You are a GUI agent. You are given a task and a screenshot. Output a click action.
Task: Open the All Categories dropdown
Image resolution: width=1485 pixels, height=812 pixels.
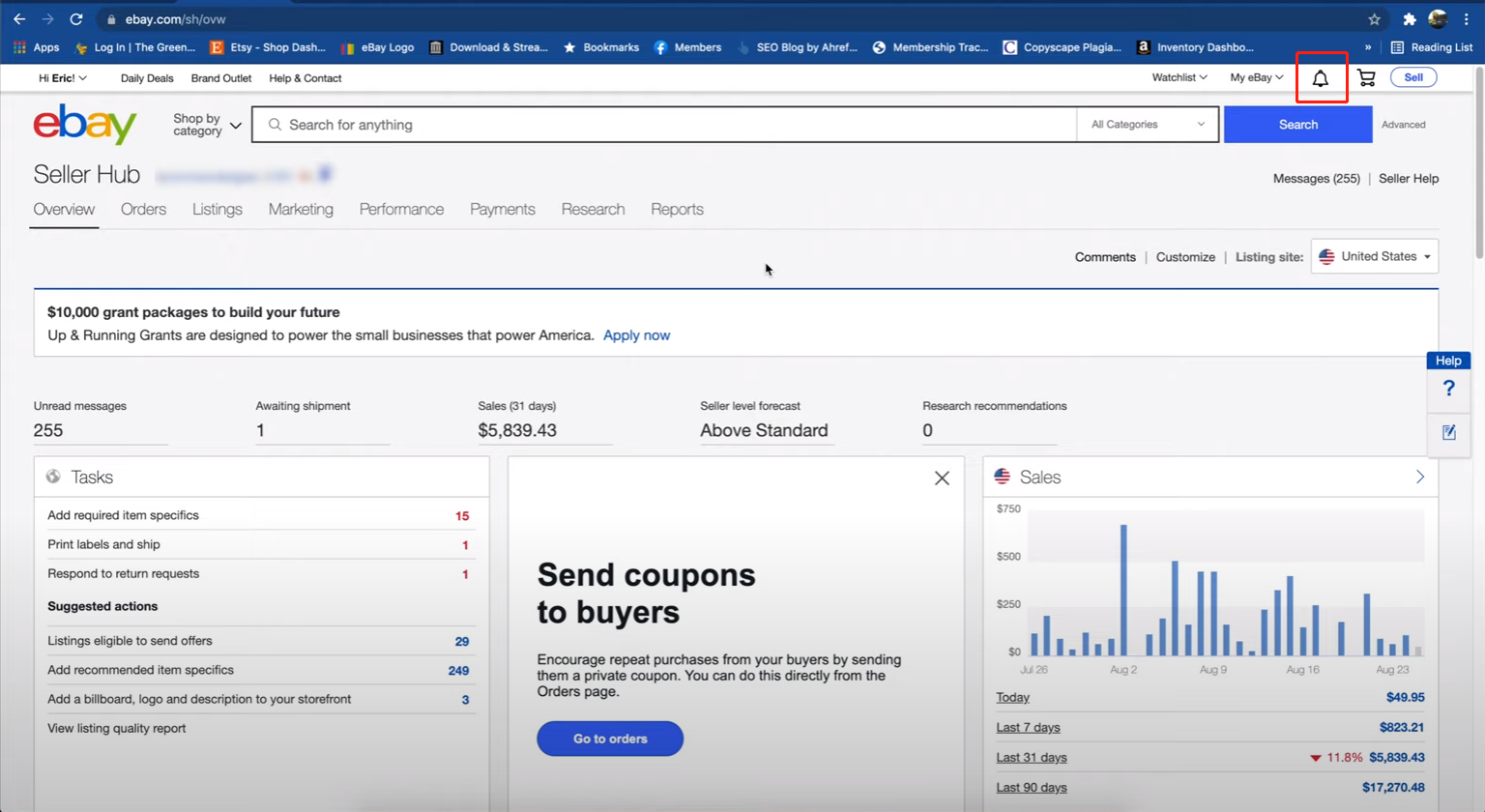1149,125
